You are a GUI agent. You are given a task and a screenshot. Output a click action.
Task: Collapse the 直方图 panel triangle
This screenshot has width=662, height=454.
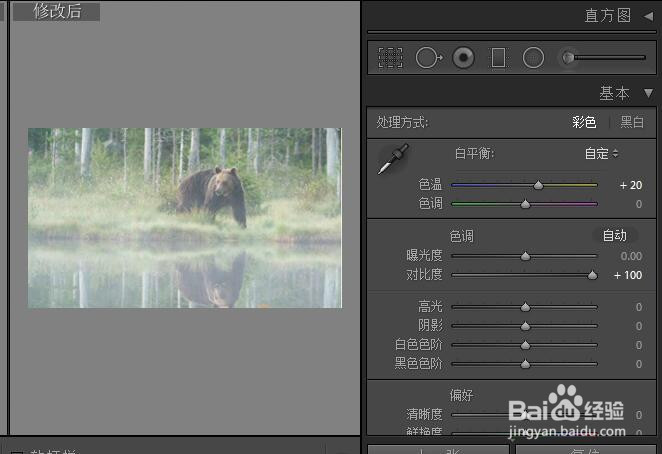tap(648, 16)
